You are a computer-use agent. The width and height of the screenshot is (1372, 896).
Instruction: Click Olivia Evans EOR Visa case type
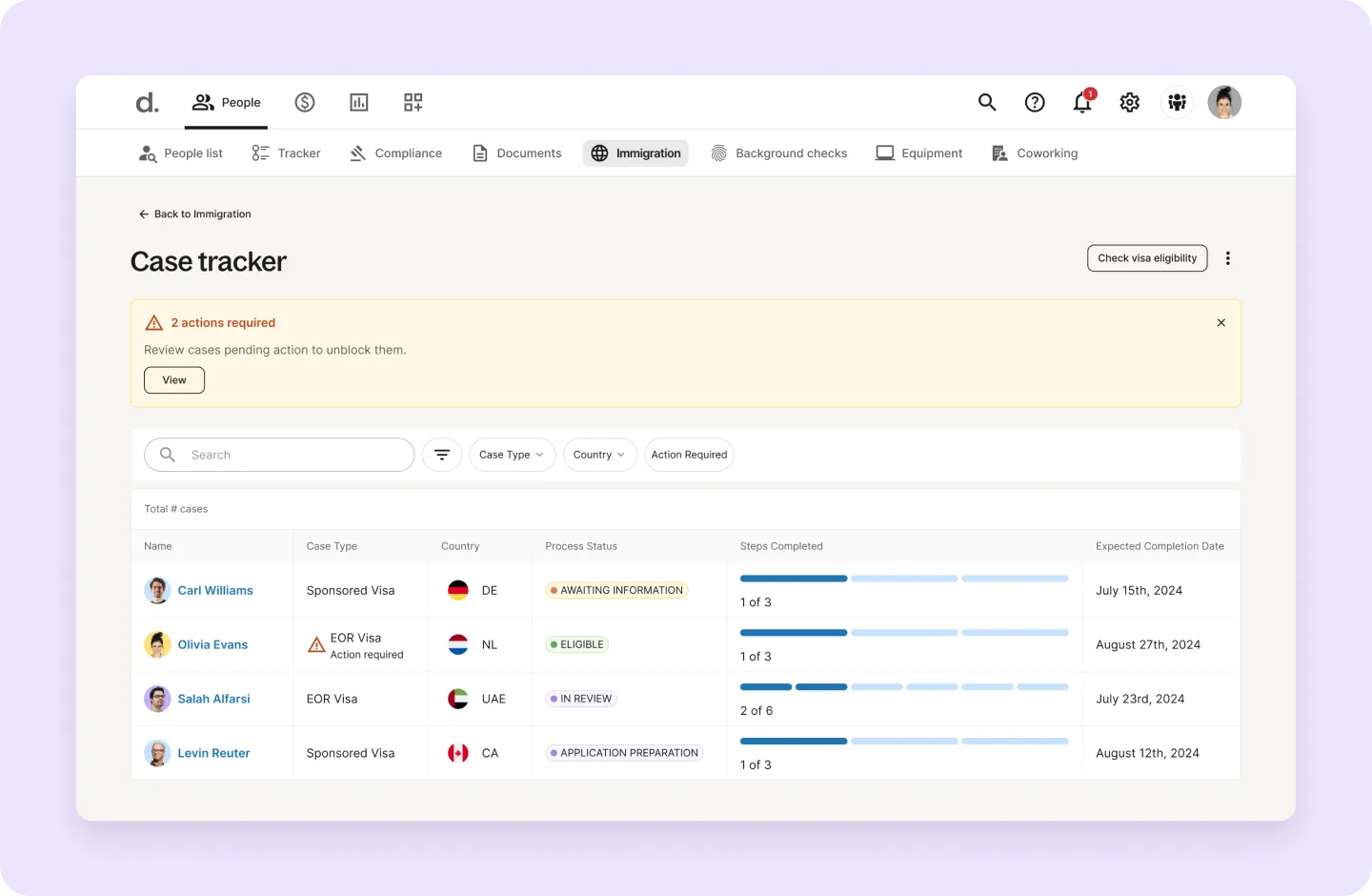[x=355, y=639]
